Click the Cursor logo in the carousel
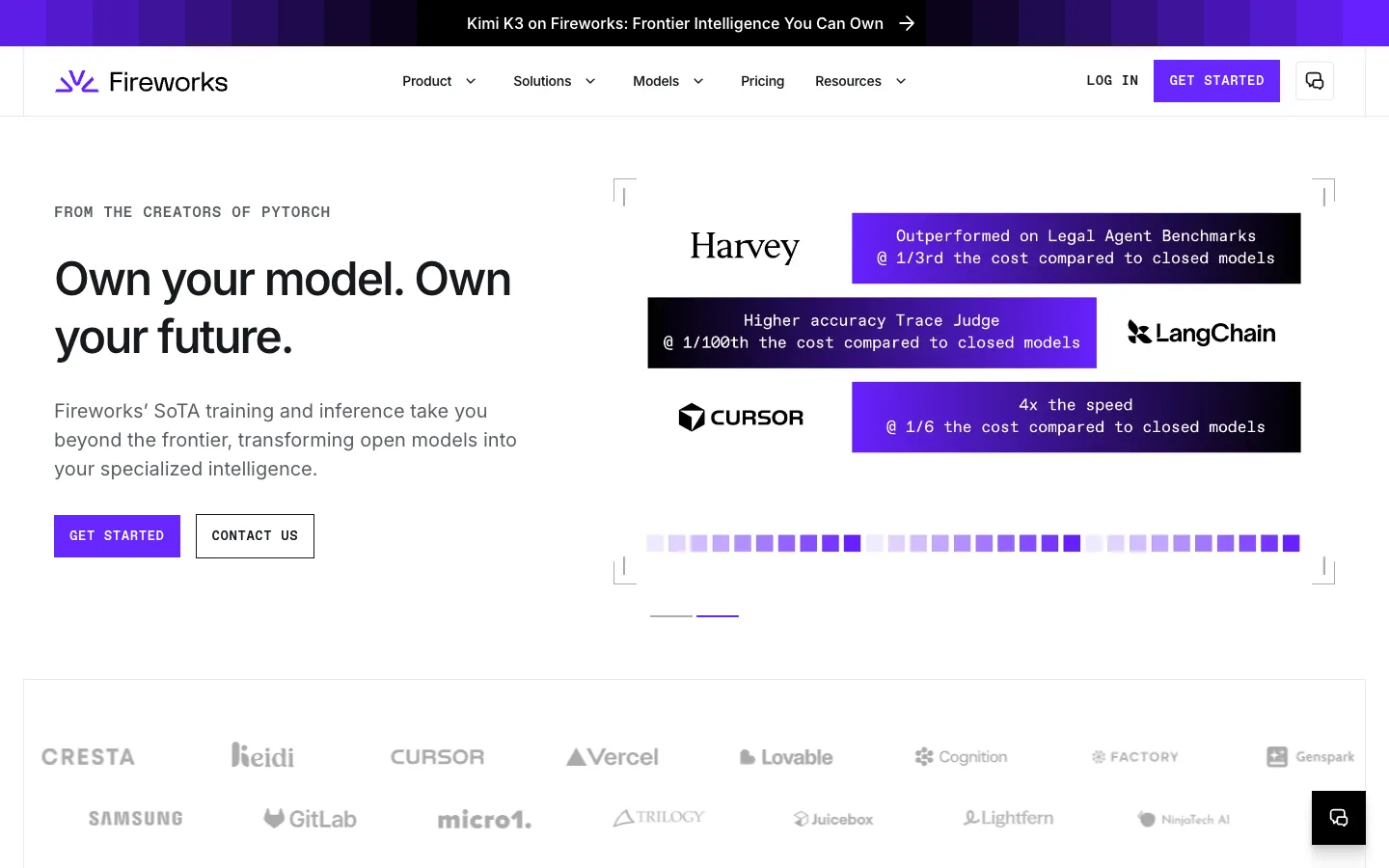Image resolution: width=1389 pixels, height=868 pixels. tap(741, 418)
